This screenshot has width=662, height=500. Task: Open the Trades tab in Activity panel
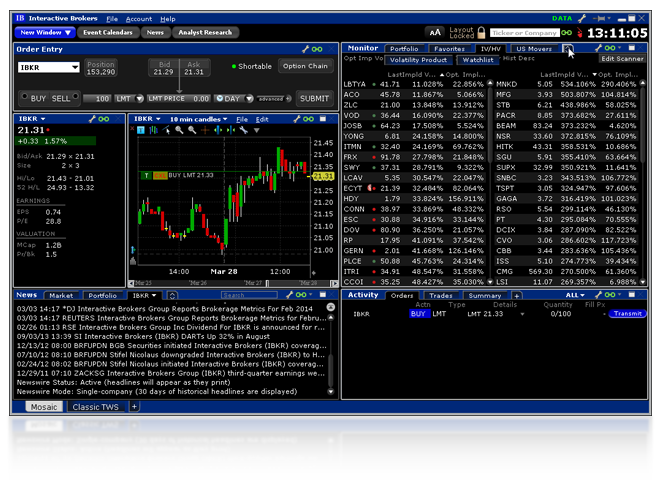pyautogui.click(x=441, y=296)
